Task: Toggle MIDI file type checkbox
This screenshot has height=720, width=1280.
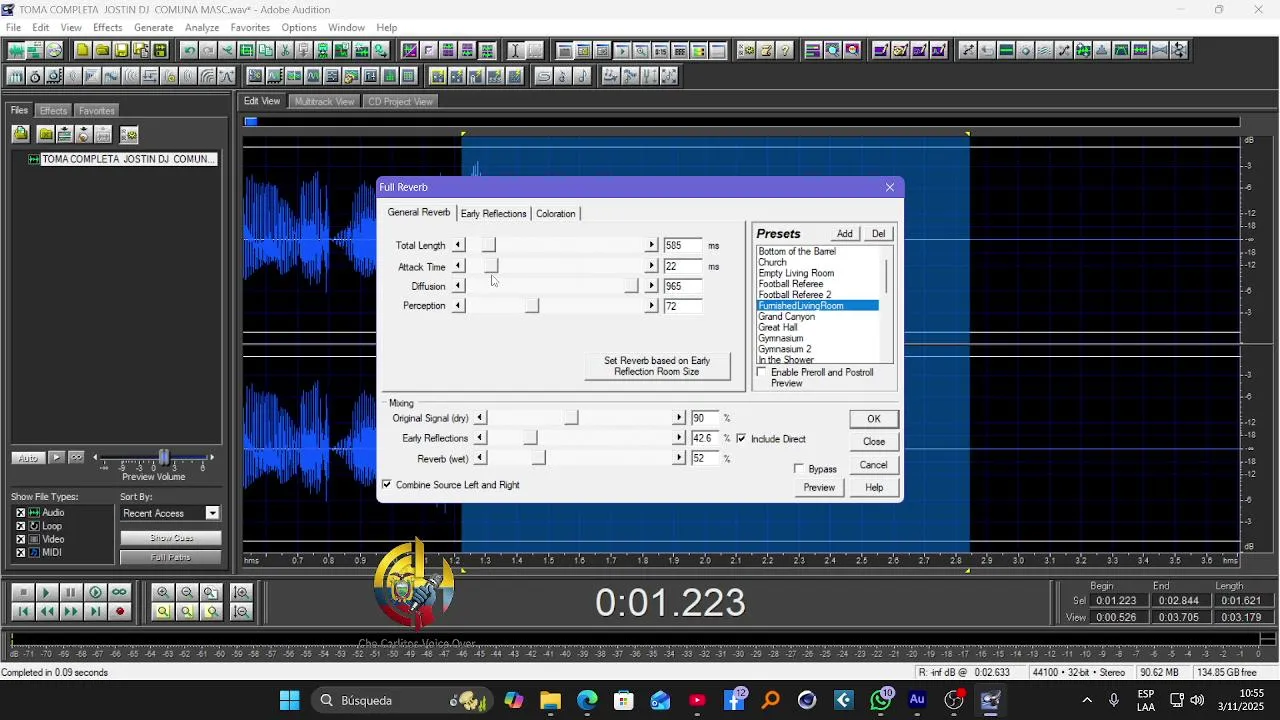Action: click(x=20, y=551)
